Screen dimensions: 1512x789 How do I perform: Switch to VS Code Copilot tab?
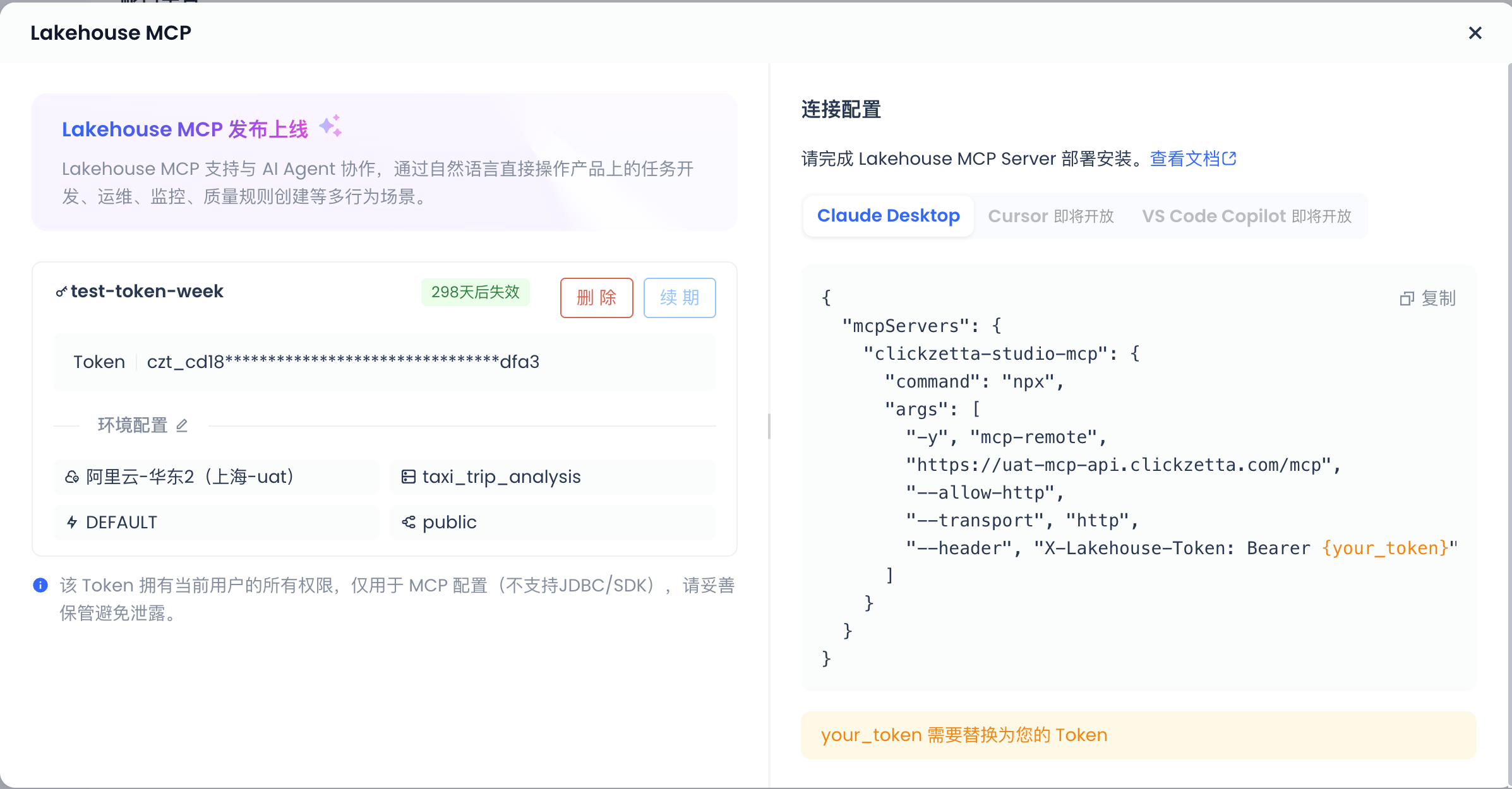(1246, 217)
